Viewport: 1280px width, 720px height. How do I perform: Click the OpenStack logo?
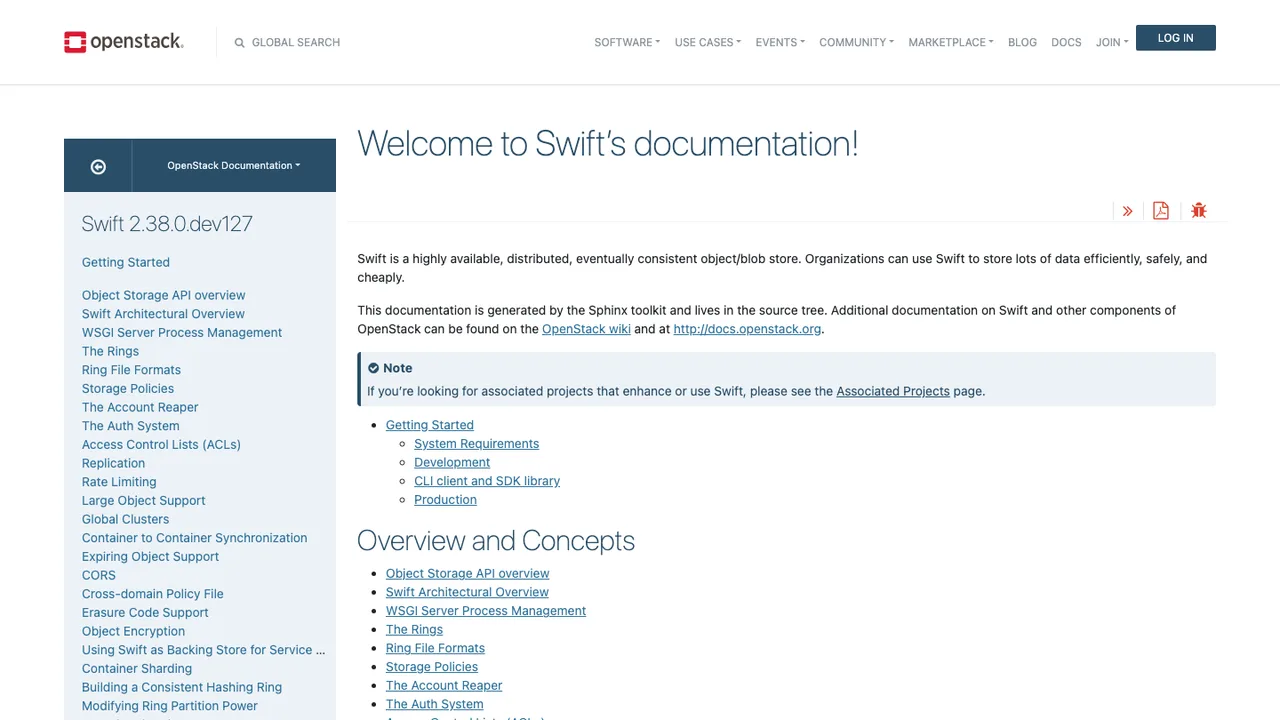point(124,42)
